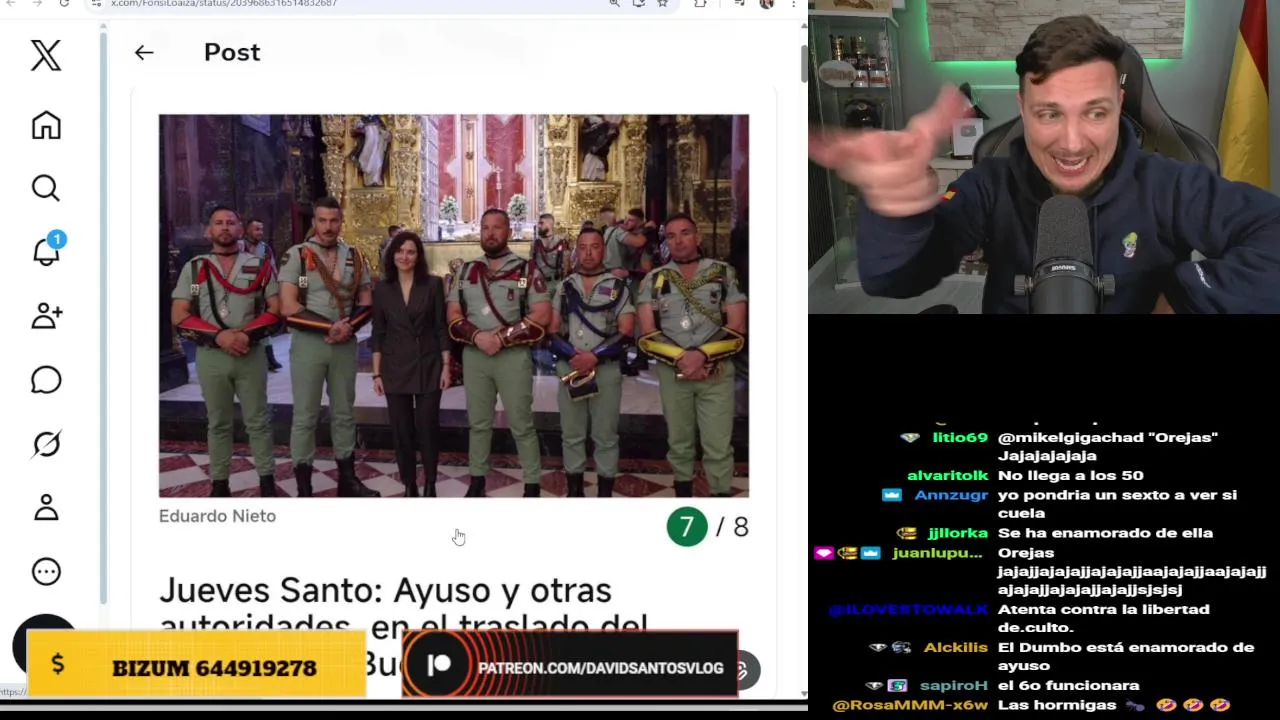Open the chat bubble messages icon
Screen dimensions: 1280x720
pyautogui.click(x=46, y=380)
